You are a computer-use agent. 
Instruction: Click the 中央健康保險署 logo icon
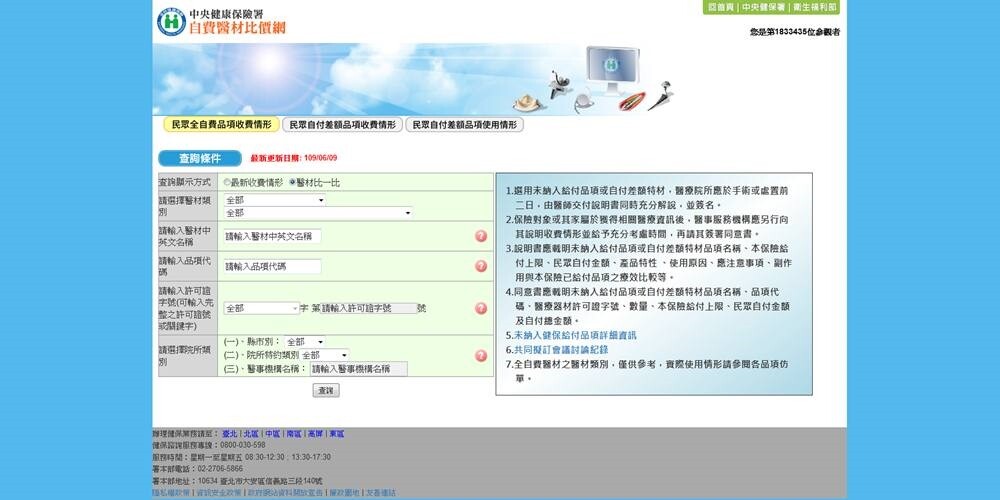click(172, 22)
